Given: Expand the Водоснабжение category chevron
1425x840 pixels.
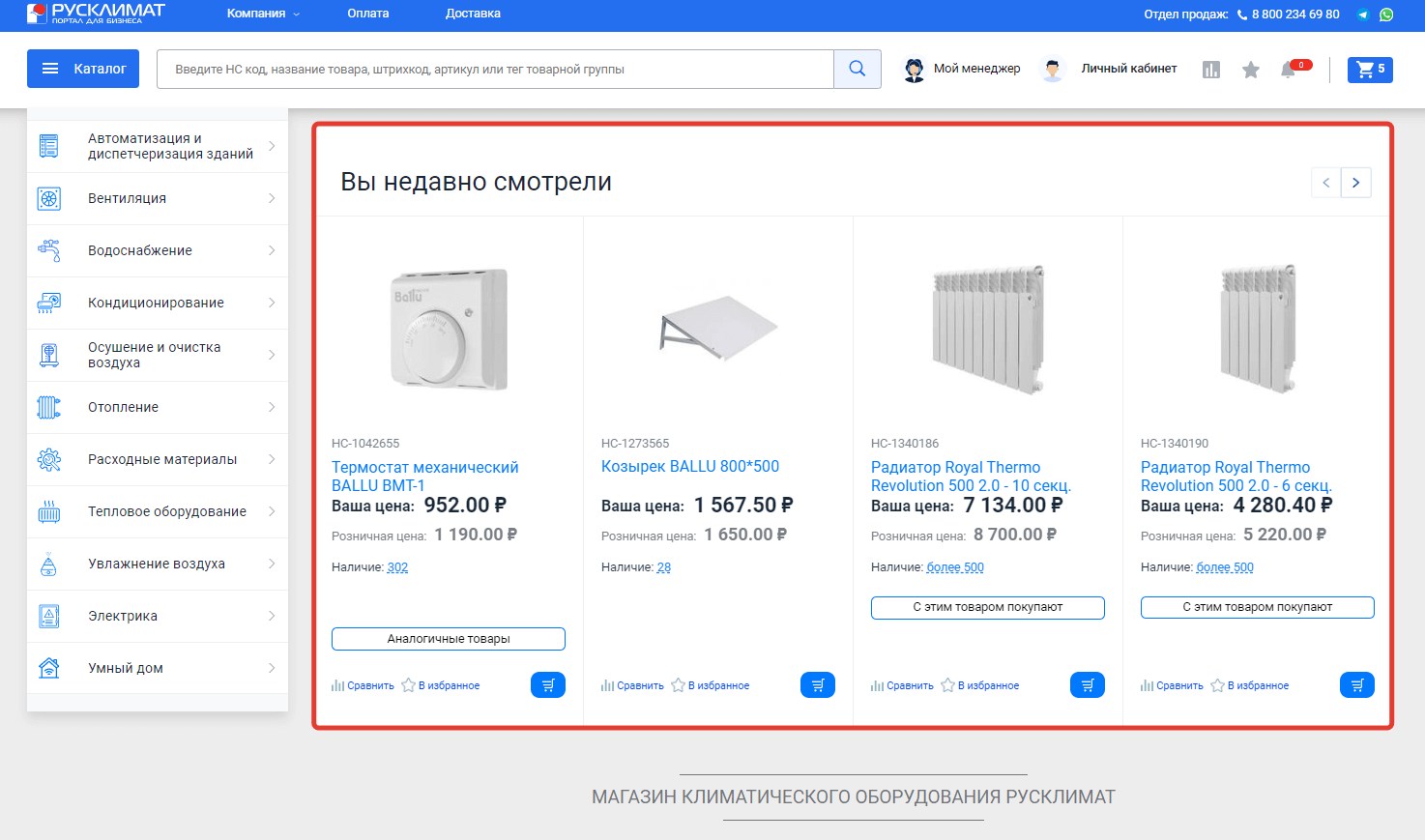Looking at the screenshot, I should [x=272, y=250].
